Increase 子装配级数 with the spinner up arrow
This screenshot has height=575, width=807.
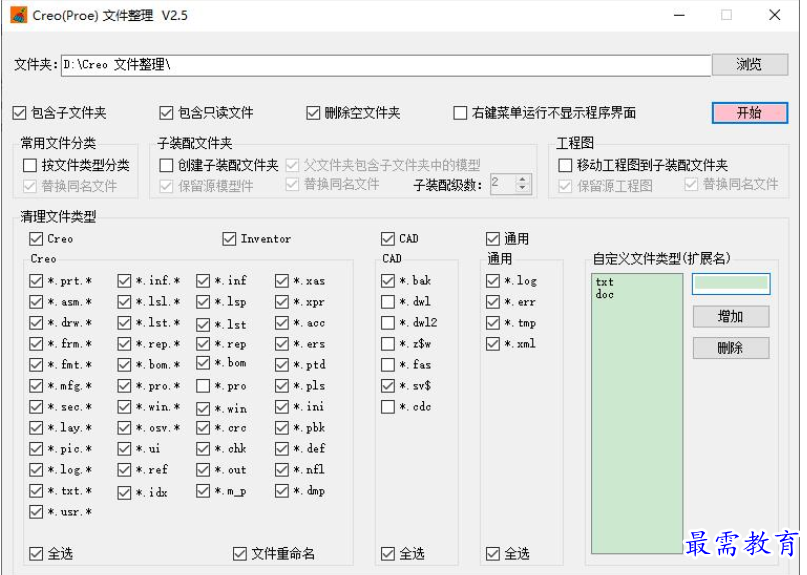point(522,179)
